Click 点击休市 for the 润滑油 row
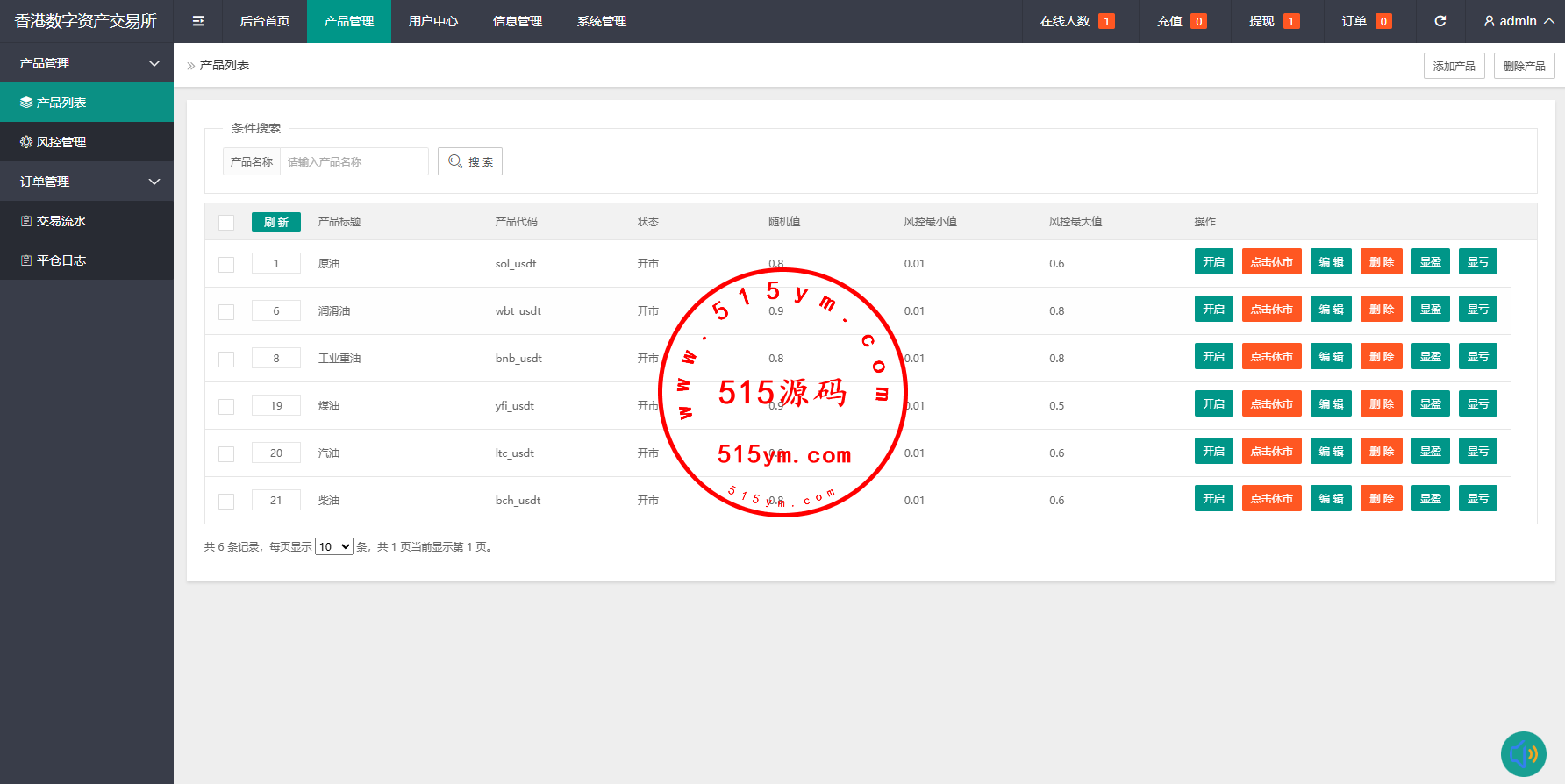 [x=1271, y=310]
